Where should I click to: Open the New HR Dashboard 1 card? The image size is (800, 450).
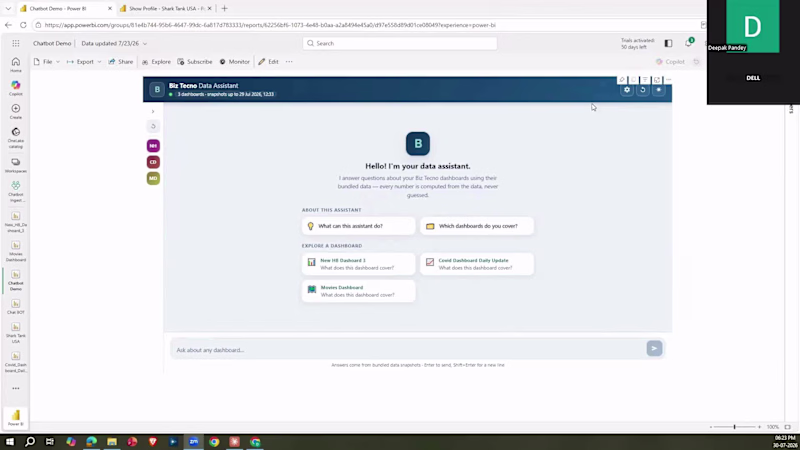(x=359, y=264)
